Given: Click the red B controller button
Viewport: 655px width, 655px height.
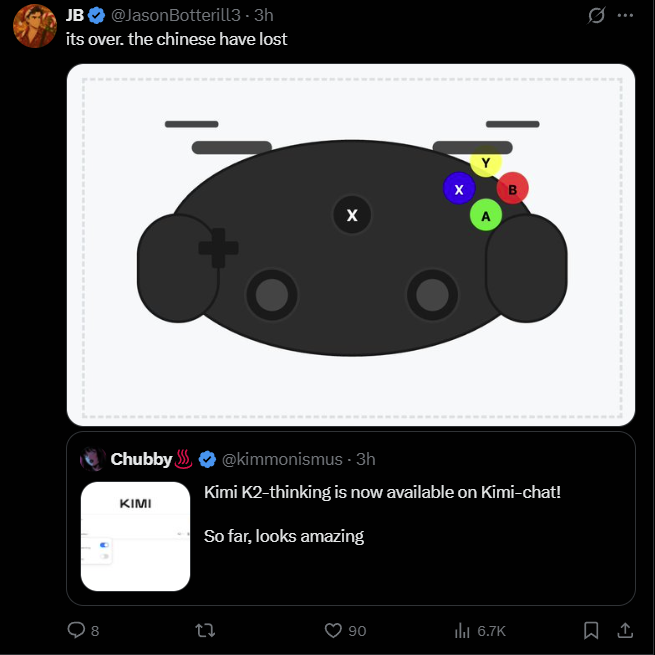Looking at the screenshot, I should point(512,188).
